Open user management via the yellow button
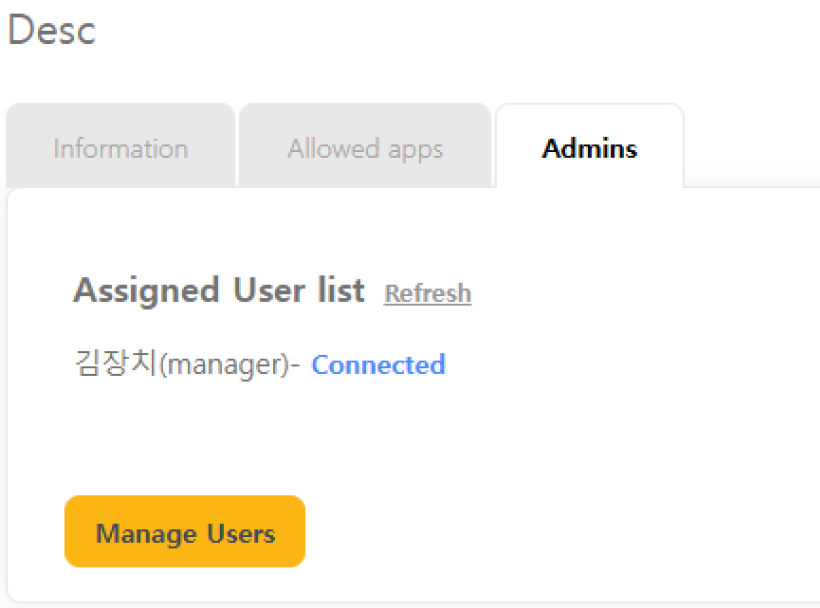The image size is (820, 608). point(185,532)
